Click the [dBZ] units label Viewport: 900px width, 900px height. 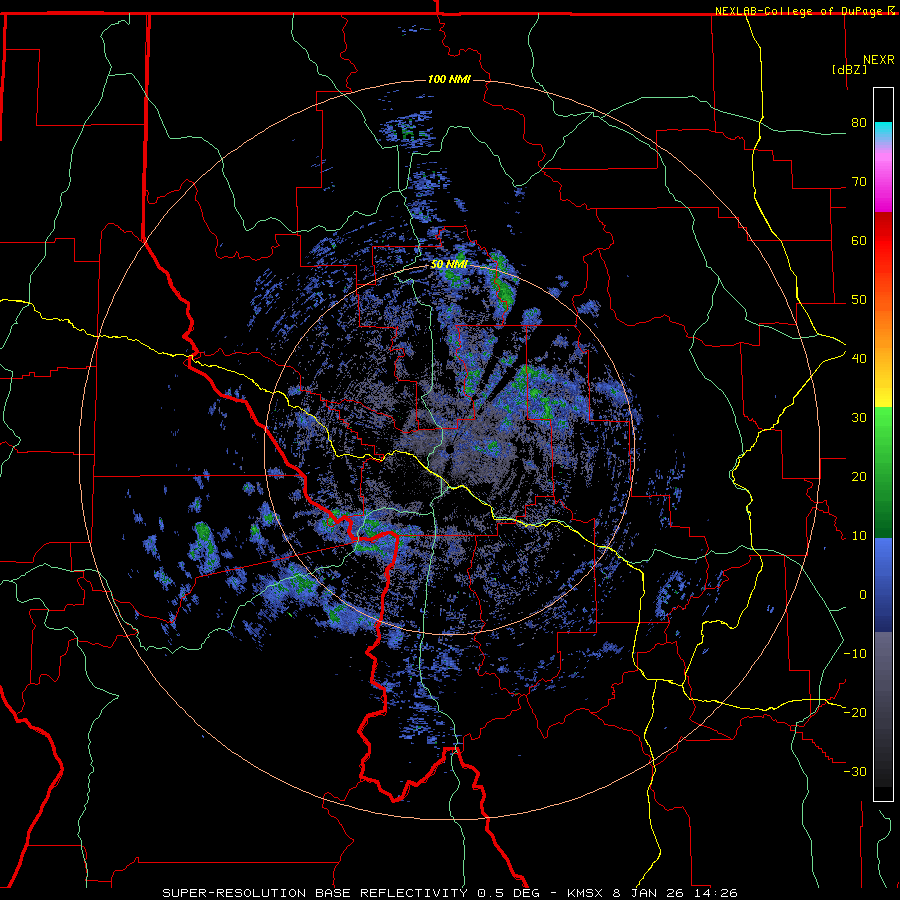pyautogui.click(x=849, y=69)
